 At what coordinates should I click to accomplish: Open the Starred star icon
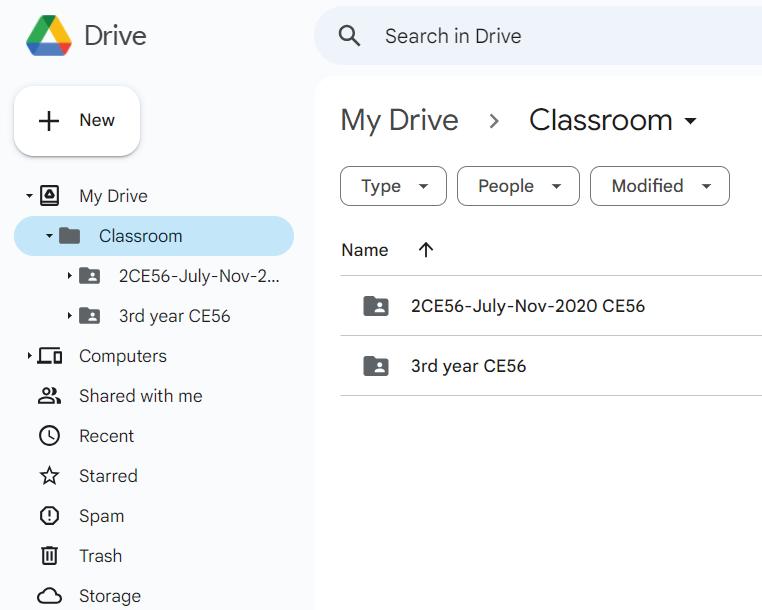[x=49, y=476]
